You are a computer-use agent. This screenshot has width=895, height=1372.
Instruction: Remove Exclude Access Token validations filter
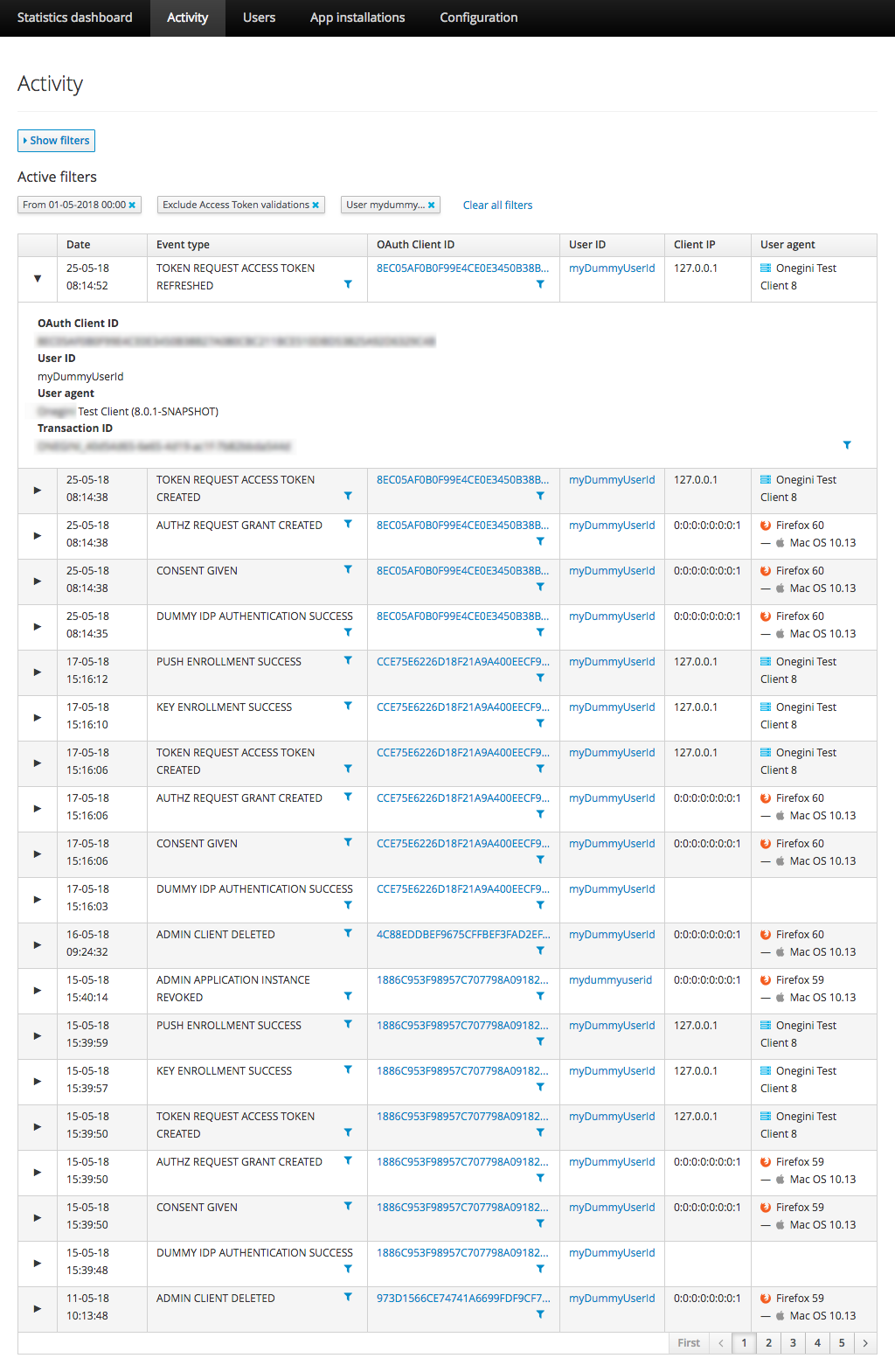316,205
